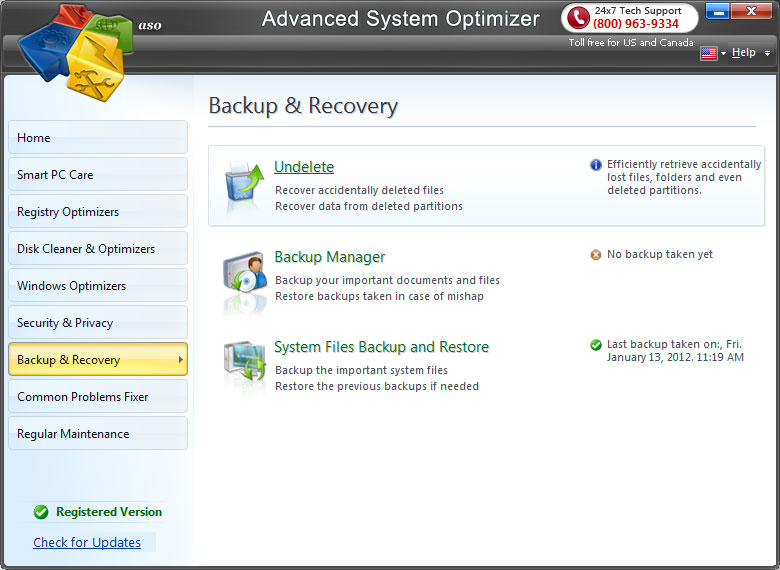Screen dimensions: 780x570
Task: Click the red phone tech support icon
Action: coord(578,17)
